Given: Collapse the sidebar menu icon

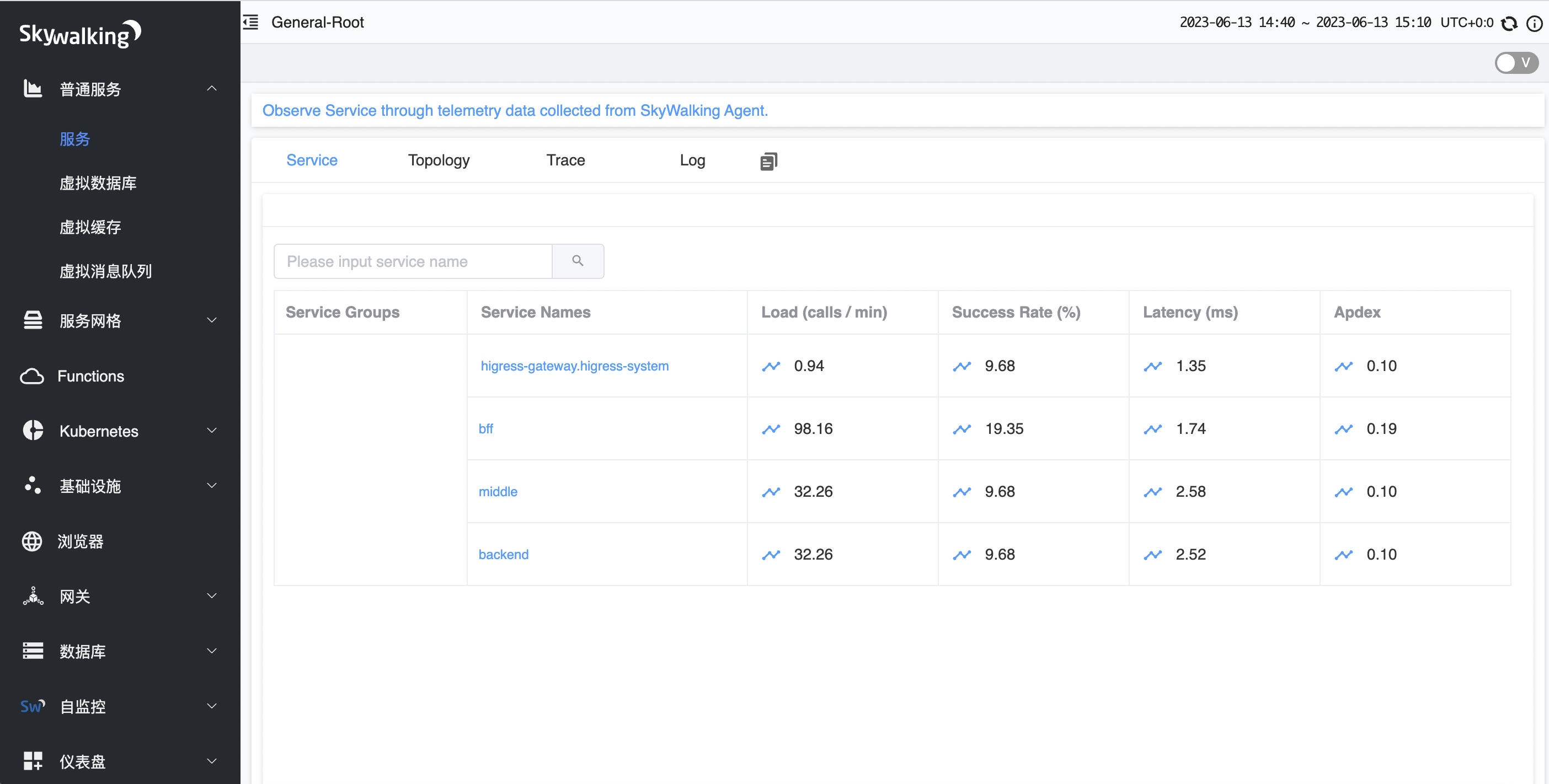Looking at the screenshot, I should (251, 22).
